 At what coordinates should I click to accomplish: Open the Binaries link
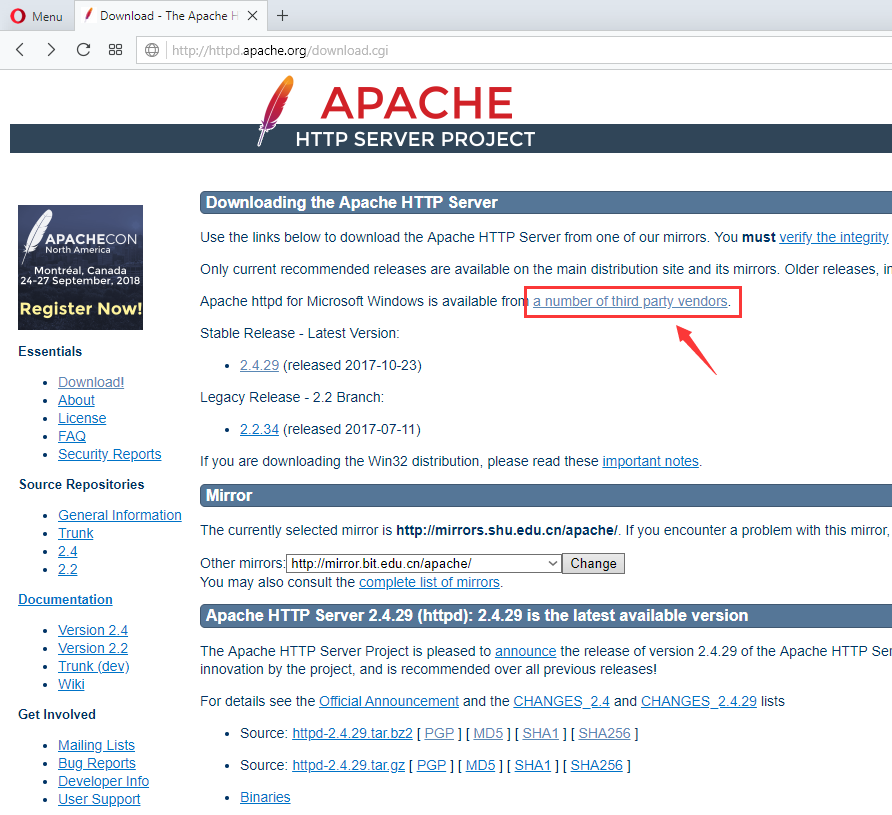point(265,797)
